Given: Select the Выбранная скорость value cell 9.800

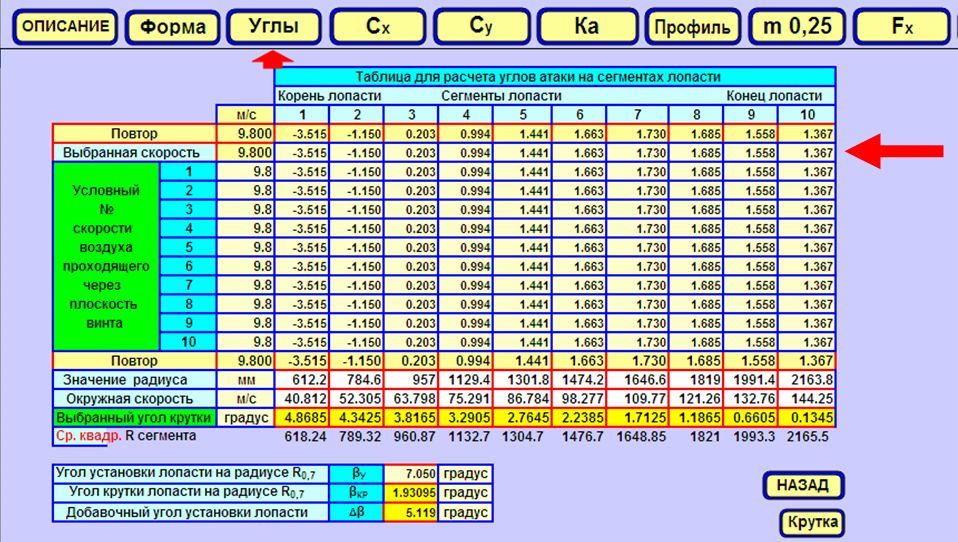Looking at the screenshot, I should (246, 153).
